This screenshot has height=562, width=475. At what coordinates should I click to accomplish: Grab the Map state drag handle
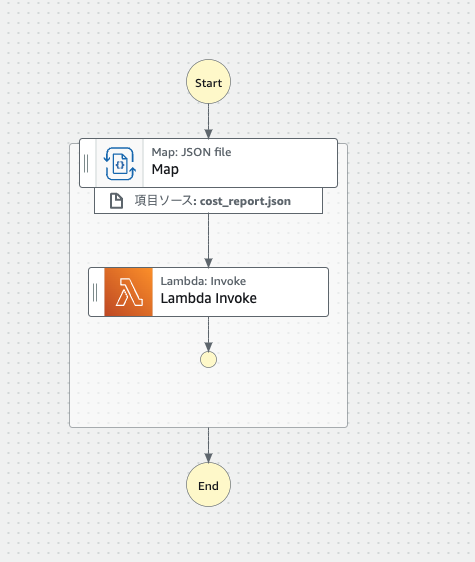pyautogui.click(x=86, y=163)
